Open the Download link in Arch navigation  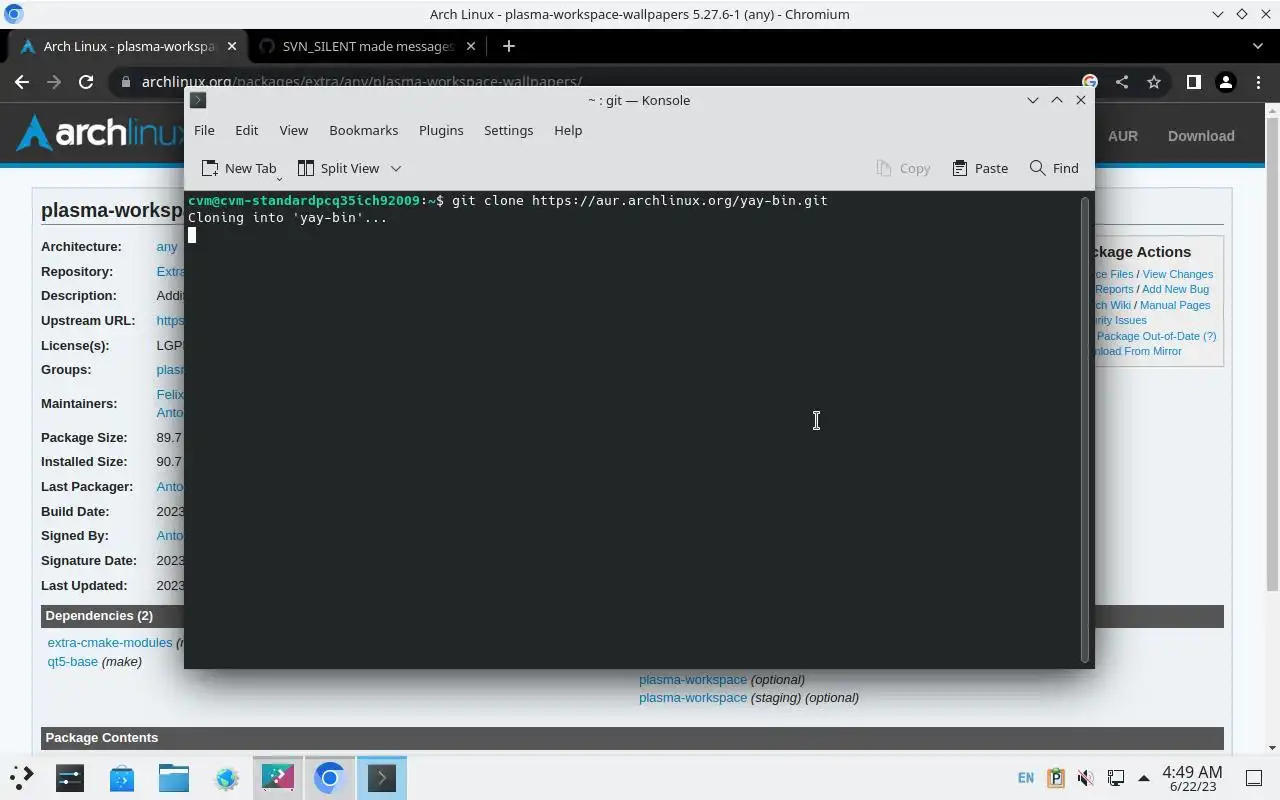click(x=1201, y=136)
